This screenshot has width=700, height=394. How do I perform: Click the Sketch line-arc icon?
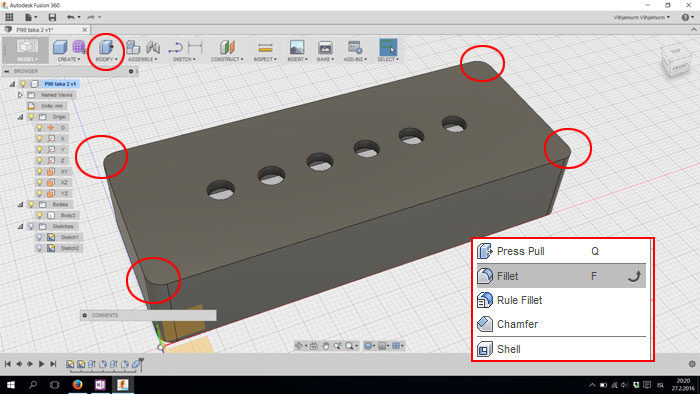coord(175,47)
